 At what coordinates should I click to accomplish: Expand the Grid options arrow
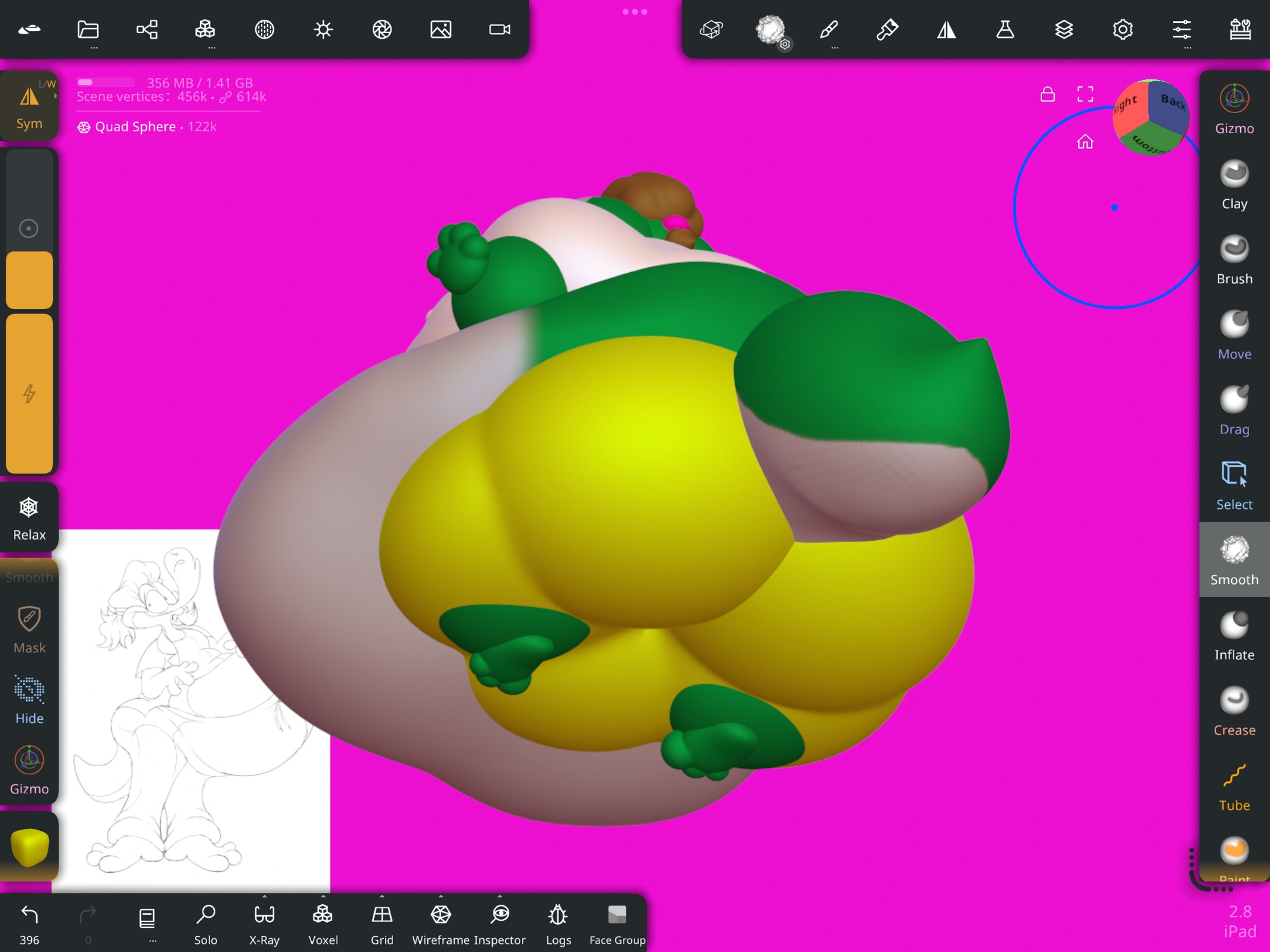(382, 897)
